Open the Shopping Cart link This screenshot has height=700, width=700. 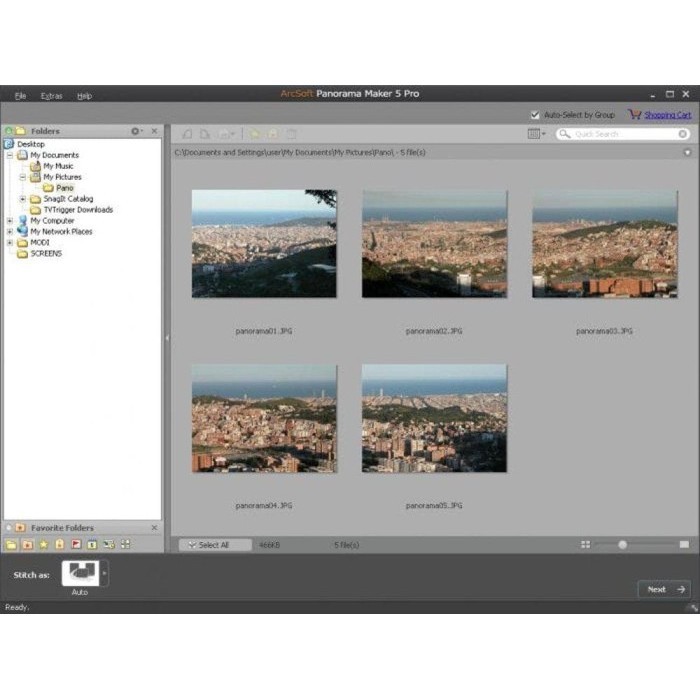(667, 115)
